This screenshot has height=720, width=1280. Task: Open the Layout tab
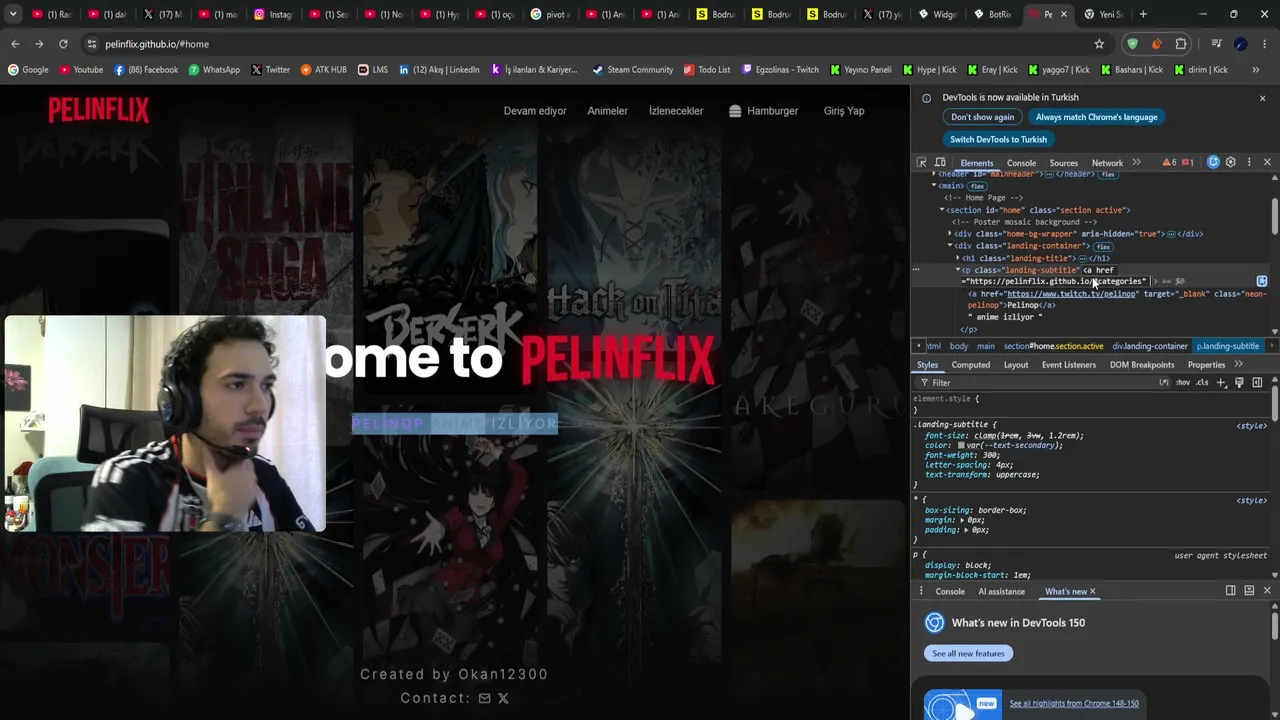[1016, 365]
